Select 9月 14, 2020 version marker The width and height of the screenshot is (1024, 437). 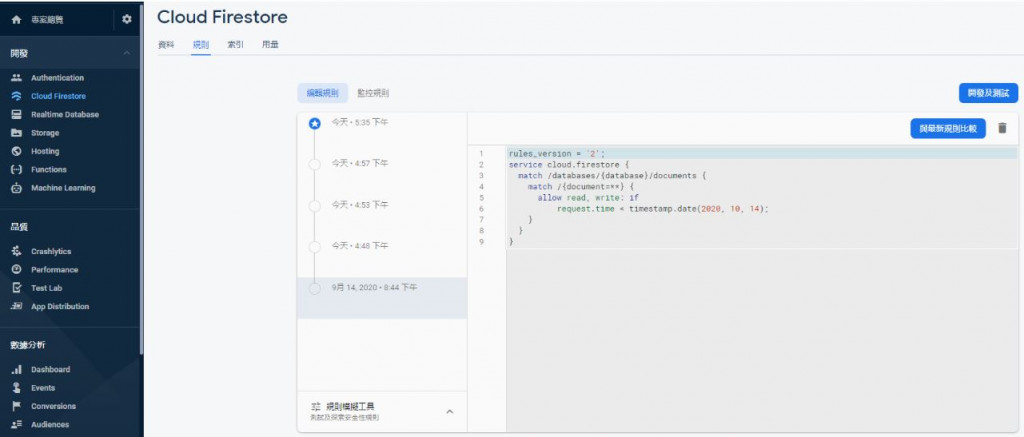coord(315,288)
